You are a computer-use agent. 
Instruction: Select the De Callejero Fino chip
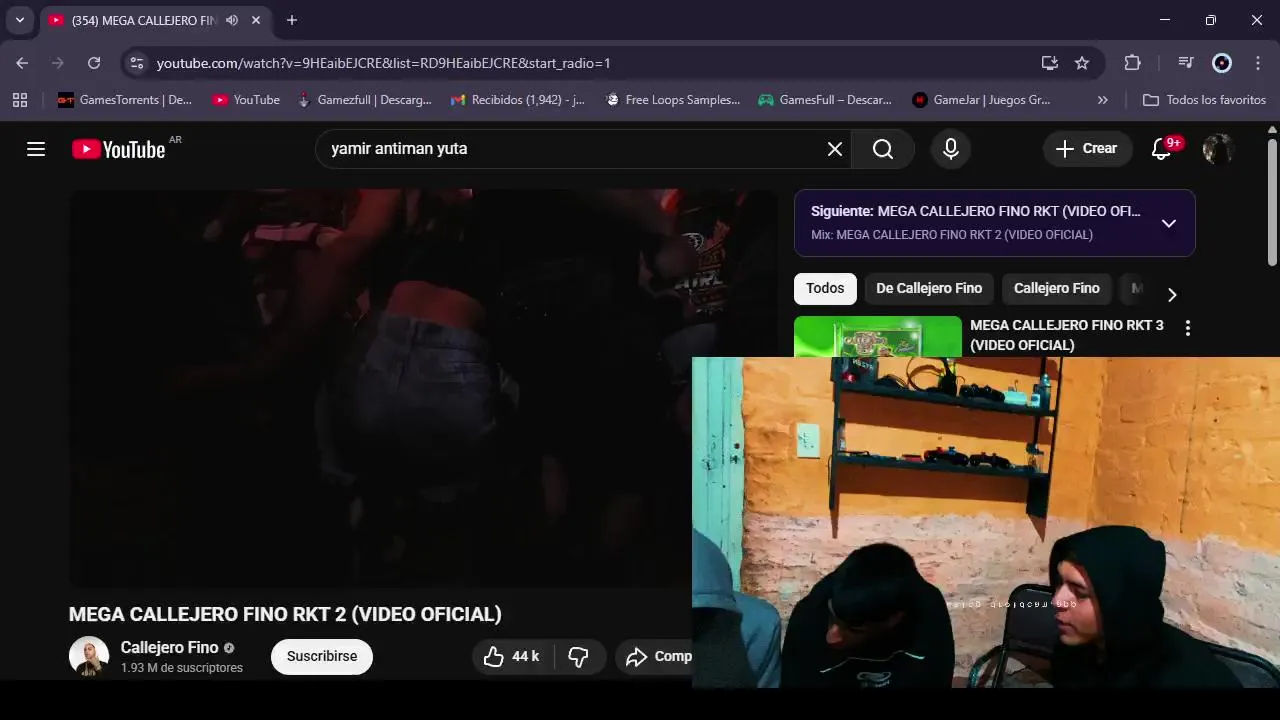click(x=929, y=288)
